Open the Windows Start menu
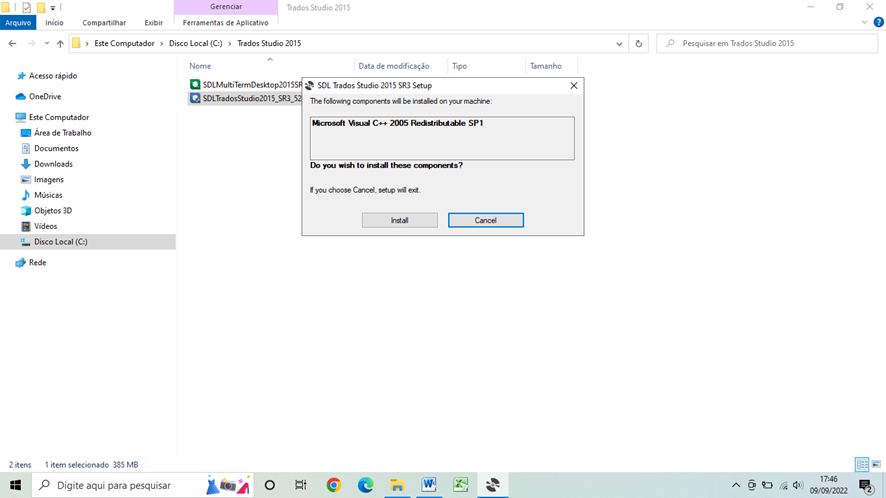This screenshot has height=498, width=886. pyautogui.click(x=15, y=485)
